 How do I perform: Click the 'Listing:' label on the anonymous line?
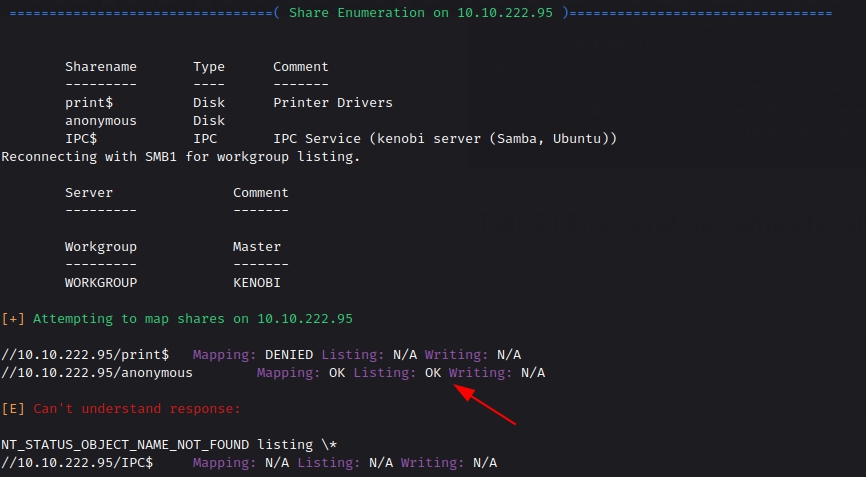385,373
